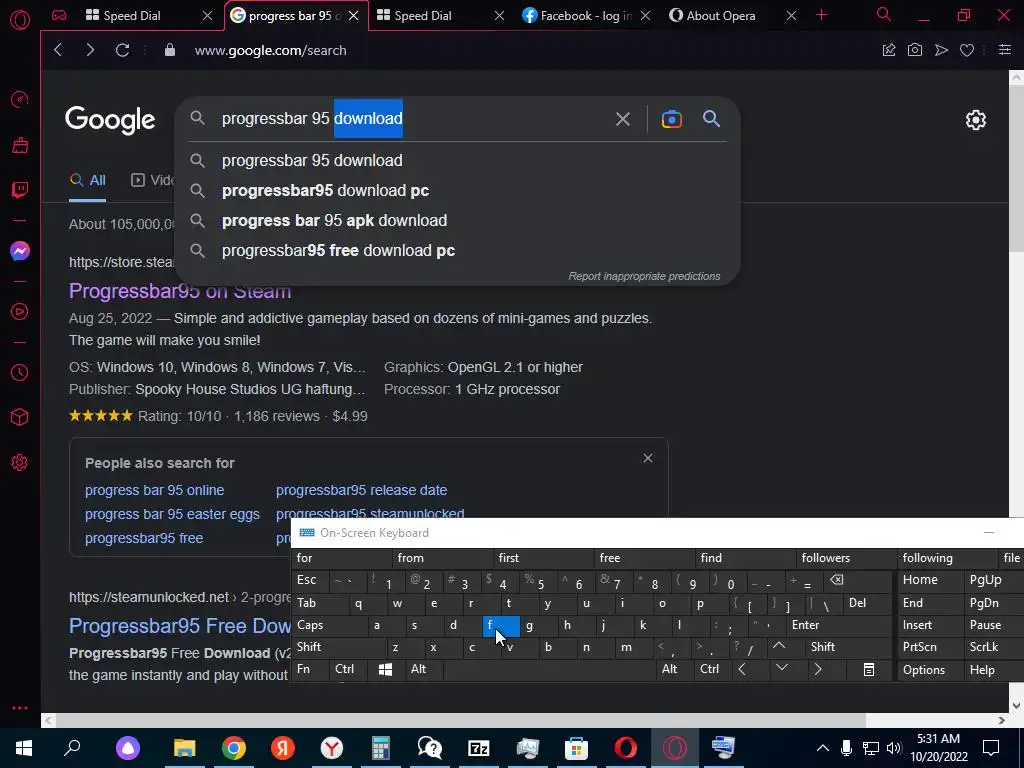Screen dimensions: 1024x768
Task: Switch to first Speed Dial tab
Action: coord(133,16)
